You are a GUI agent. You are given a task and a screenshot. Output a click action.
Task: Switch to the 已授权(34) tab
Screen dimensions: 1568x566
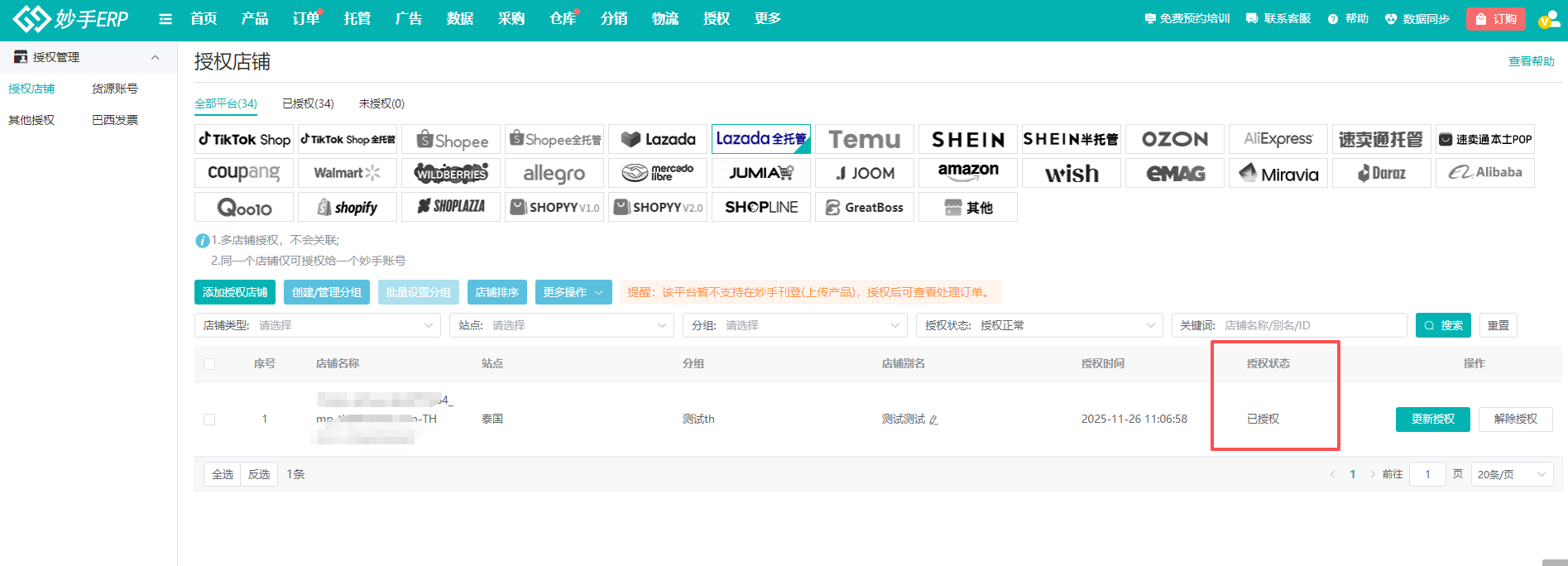point(308,103)
